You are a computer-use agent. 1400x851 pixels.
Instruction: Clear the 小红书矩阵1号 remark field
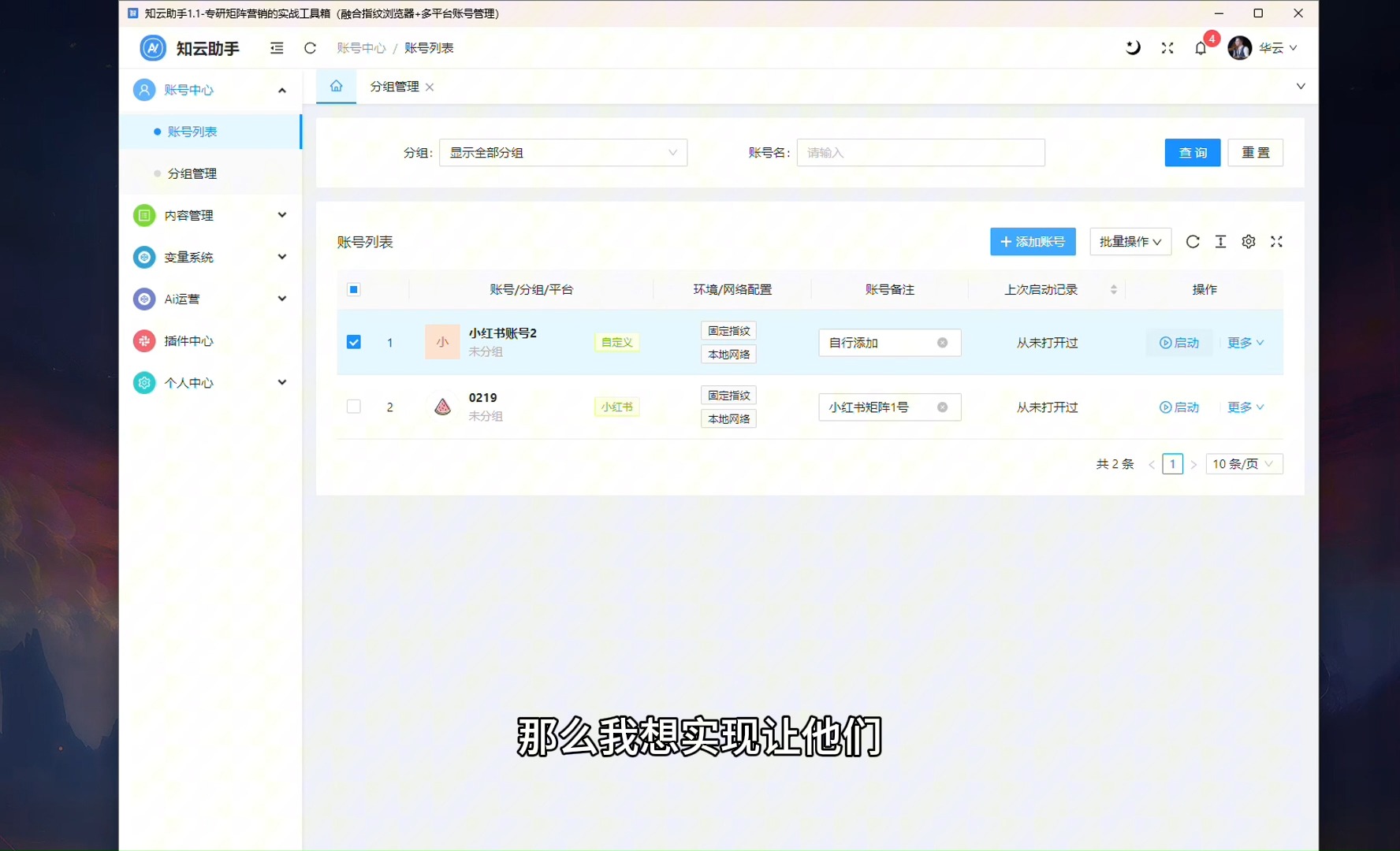tap(942, 407)
